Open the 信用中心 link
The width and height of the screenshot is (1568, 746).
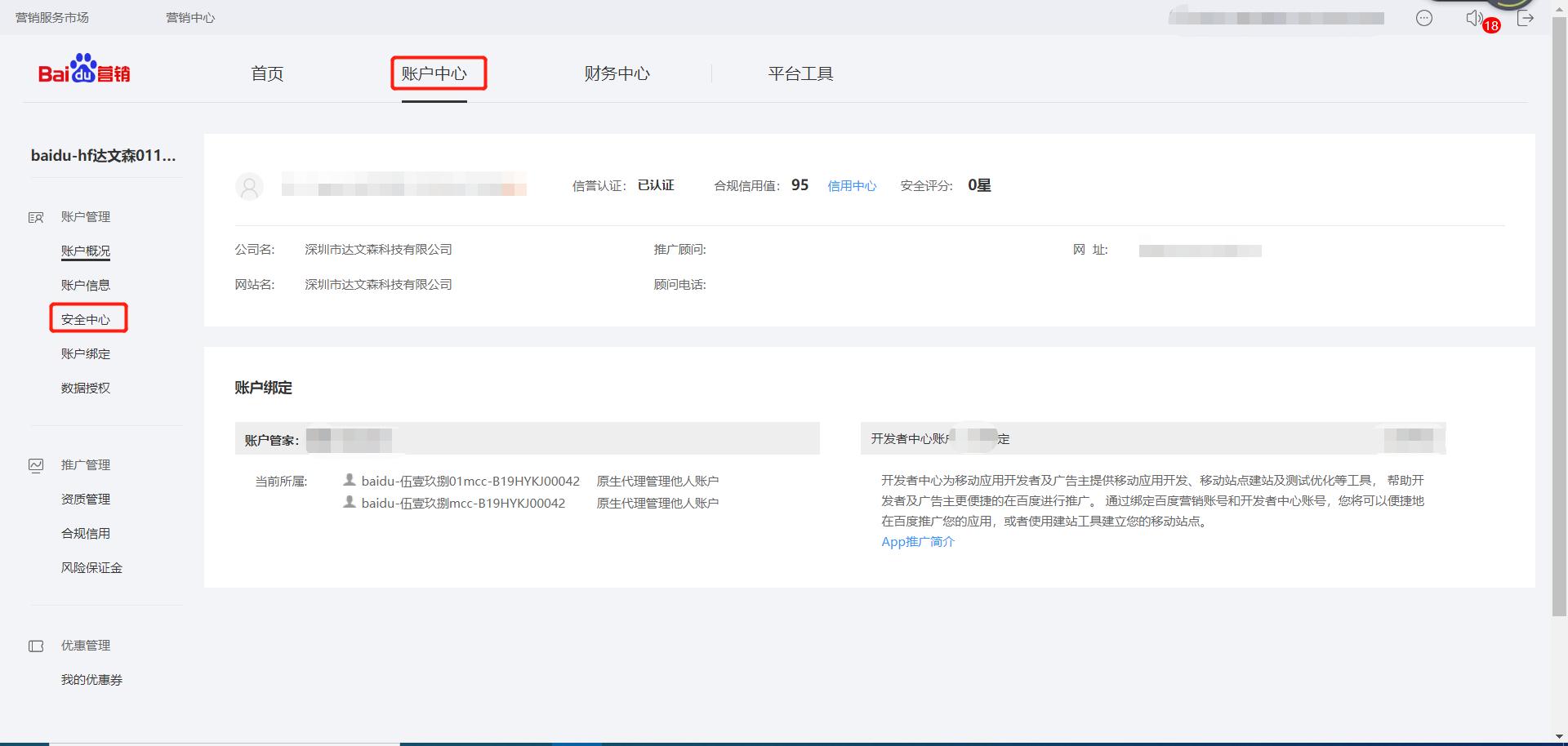(852, 185)
